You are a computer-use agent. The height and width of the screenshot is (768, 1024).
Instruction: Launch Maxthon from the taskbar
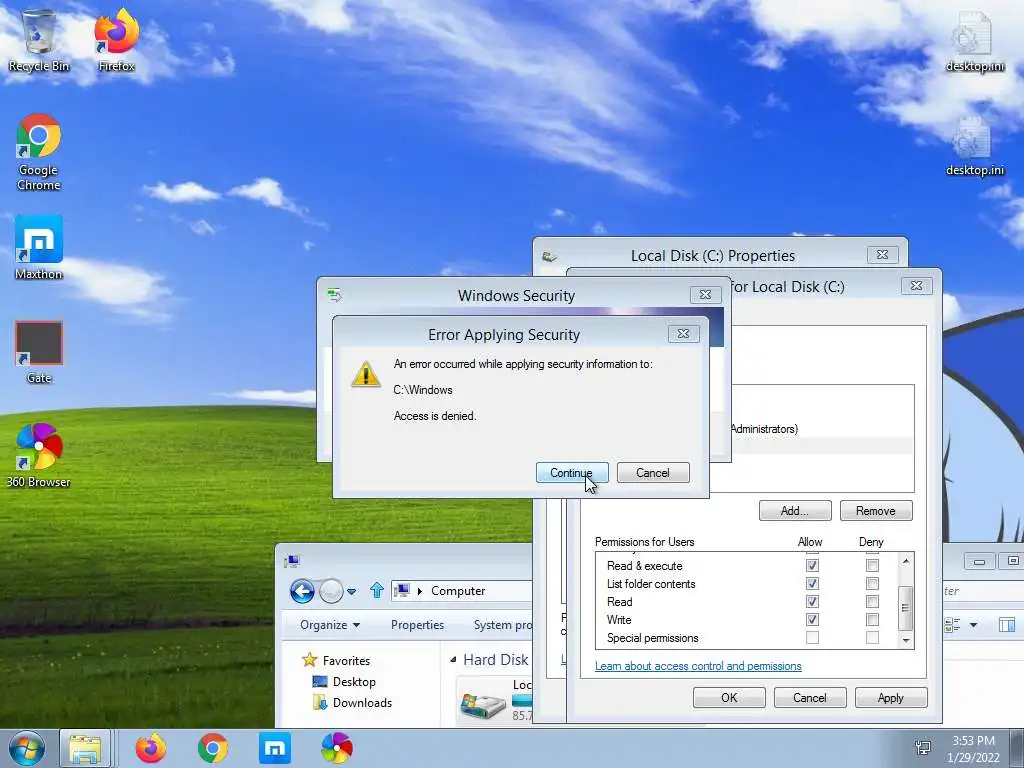tap(275, 748)
